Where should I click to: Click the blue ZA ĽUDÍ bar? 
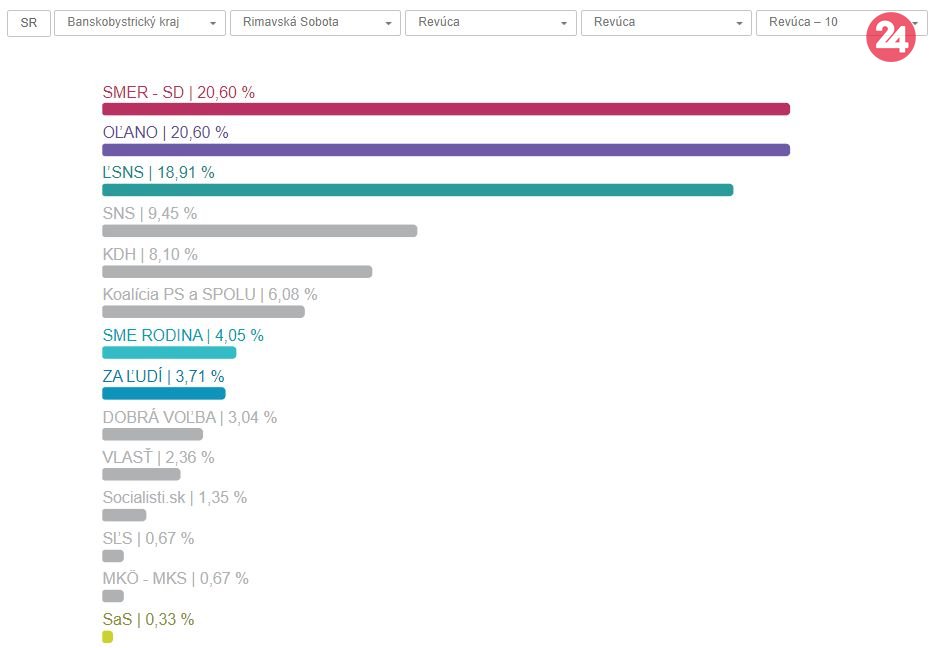point(163,393)
